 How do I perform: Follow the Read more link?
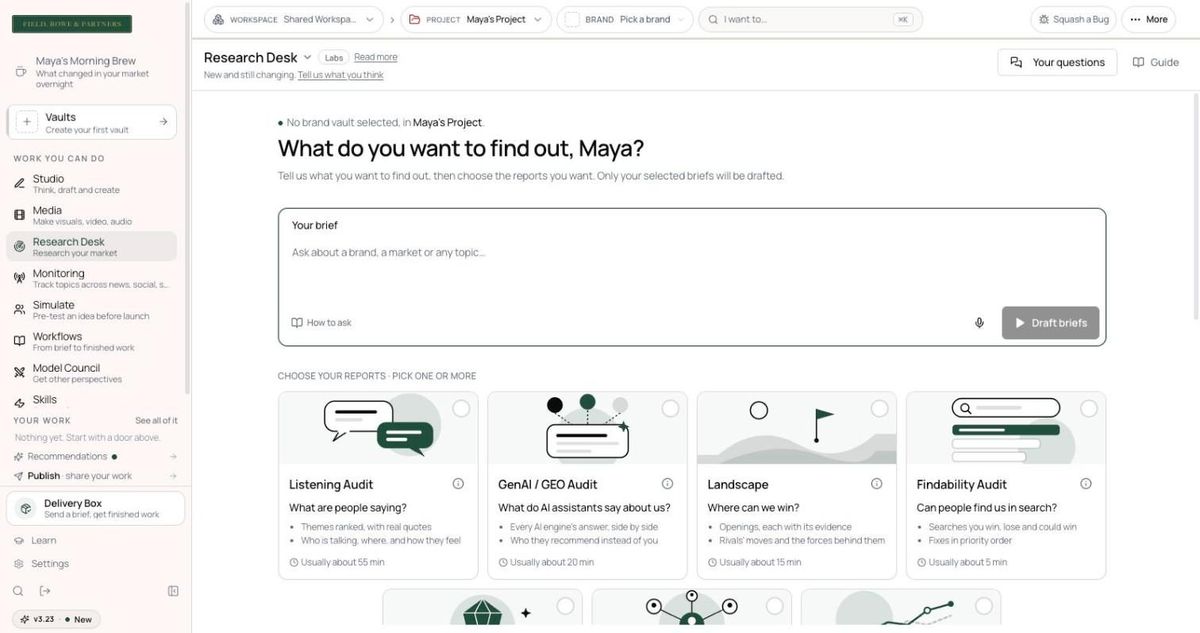[375, 57]
